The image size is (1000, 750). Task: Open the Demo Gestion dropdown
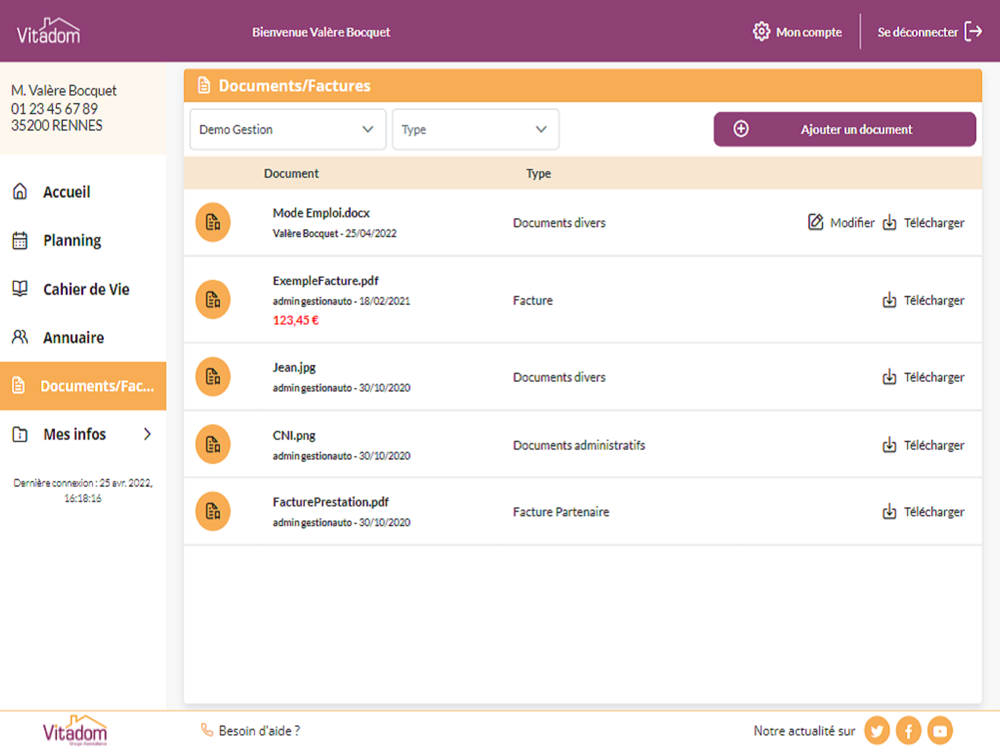point(287,129)
